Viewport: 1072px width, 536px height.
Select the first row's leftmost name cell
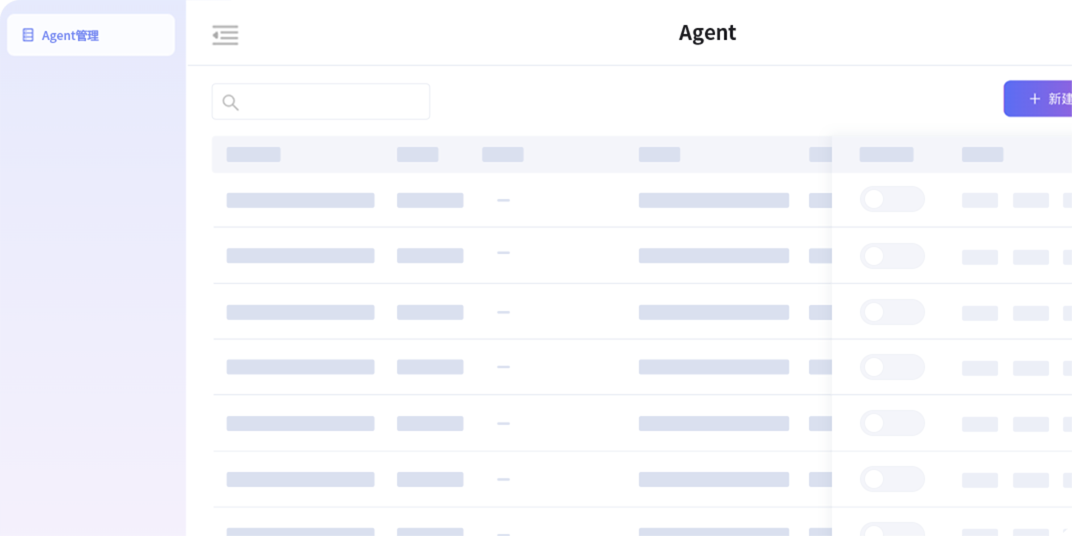300,200
